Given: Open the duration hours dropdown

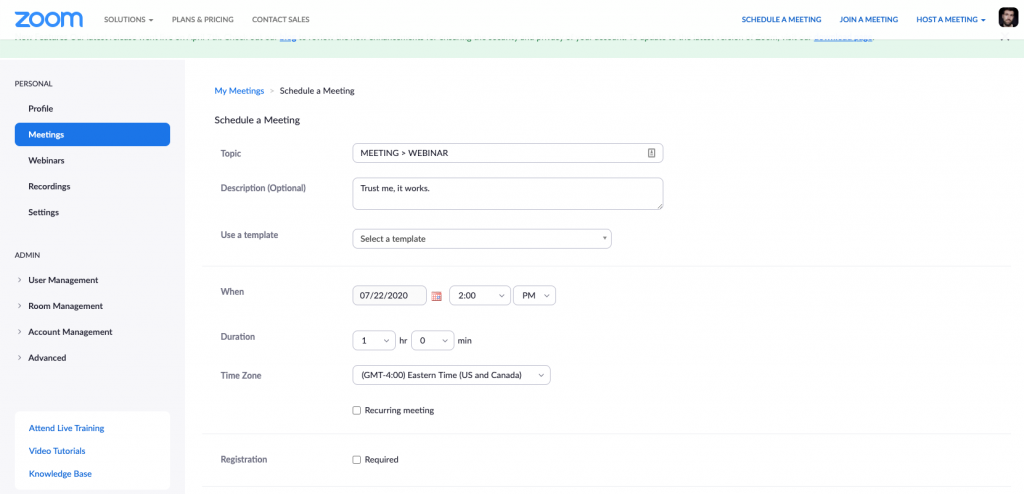Looking at the screenshot, I should (374, 340).
